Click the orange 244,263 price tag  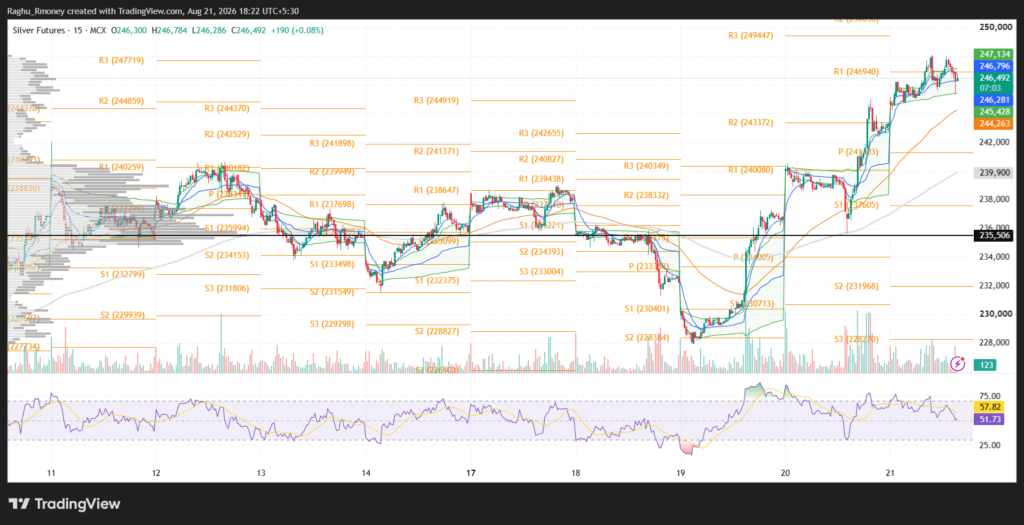993,123
